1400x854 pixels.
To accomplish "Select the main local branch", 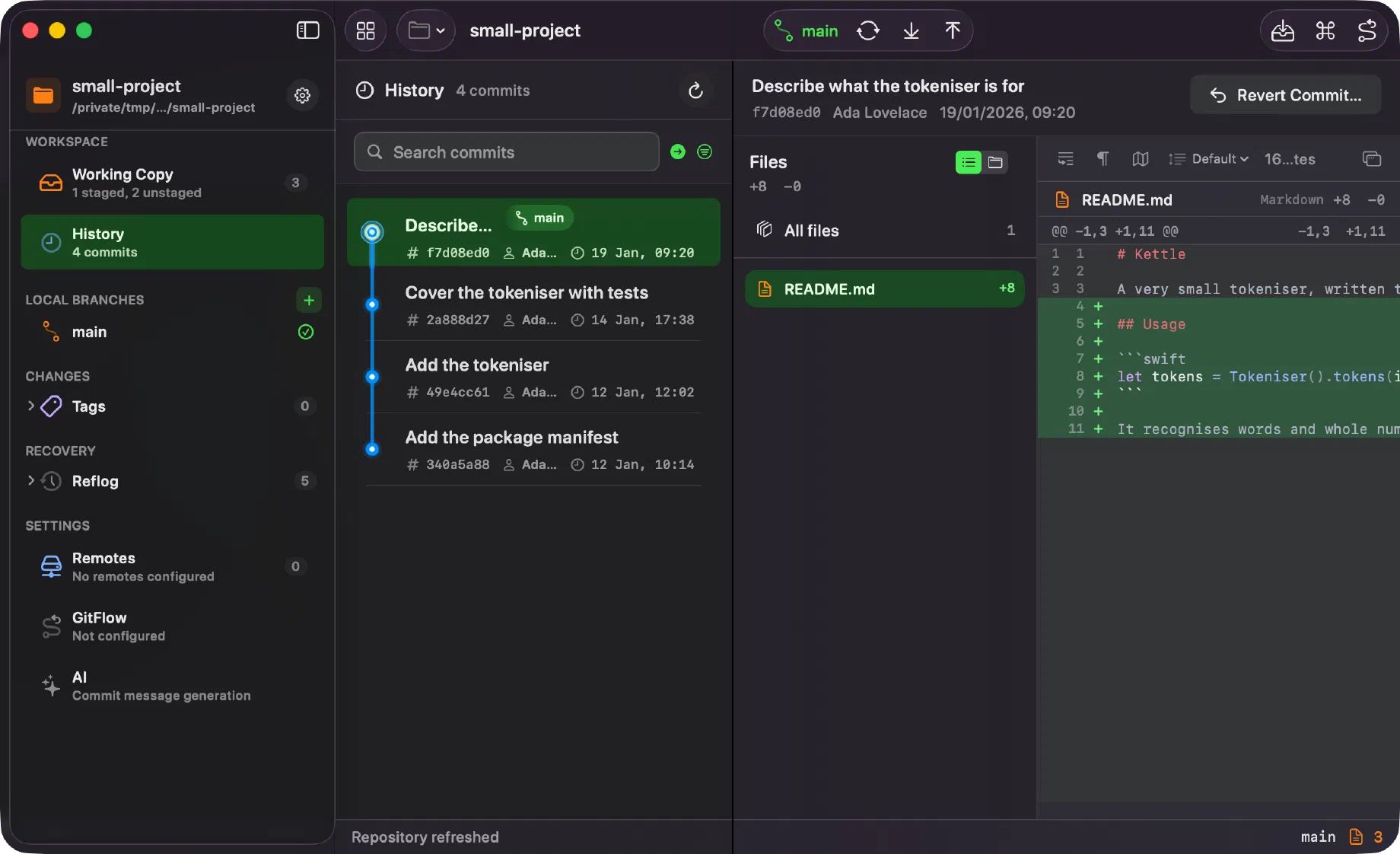I will (x=173, y=332).
